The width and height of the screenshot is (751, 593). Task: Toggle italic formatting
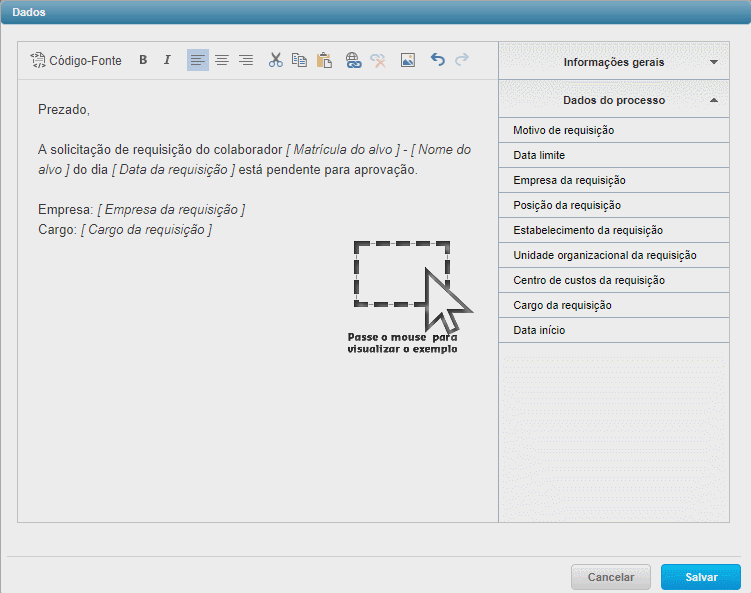coord(167,60)
